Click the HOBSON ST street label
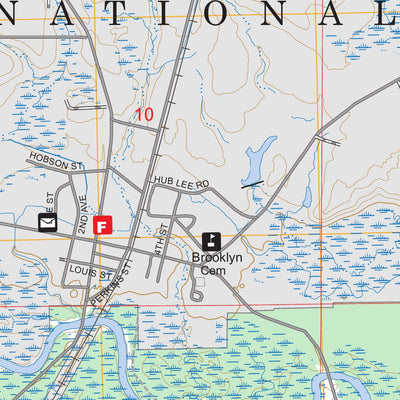Screen dimensions: 400x400 tap(56, 161)
